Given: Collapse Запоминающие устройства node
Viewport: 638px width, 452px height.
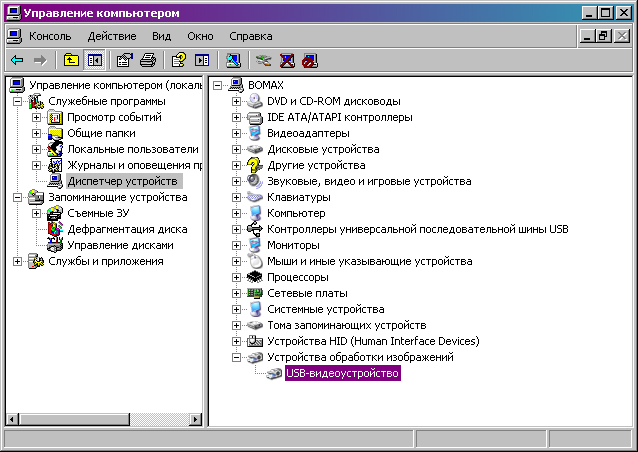Looking at the screenshot, I should [17, 197].
